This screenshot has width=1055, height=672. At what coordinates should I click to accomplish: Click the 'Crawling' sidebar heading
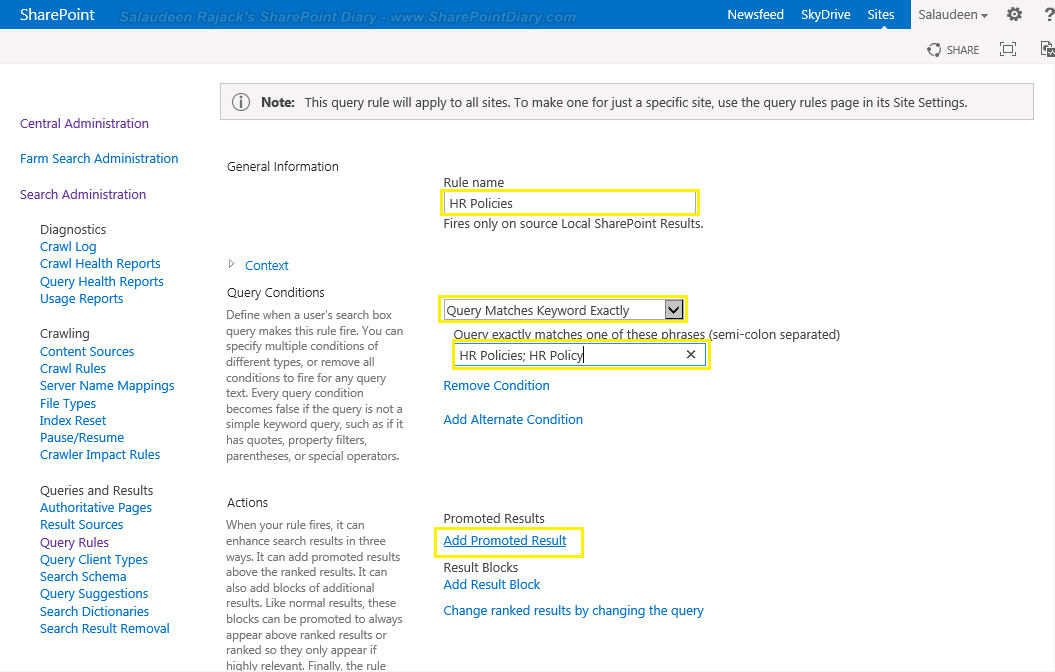[65, 333]
